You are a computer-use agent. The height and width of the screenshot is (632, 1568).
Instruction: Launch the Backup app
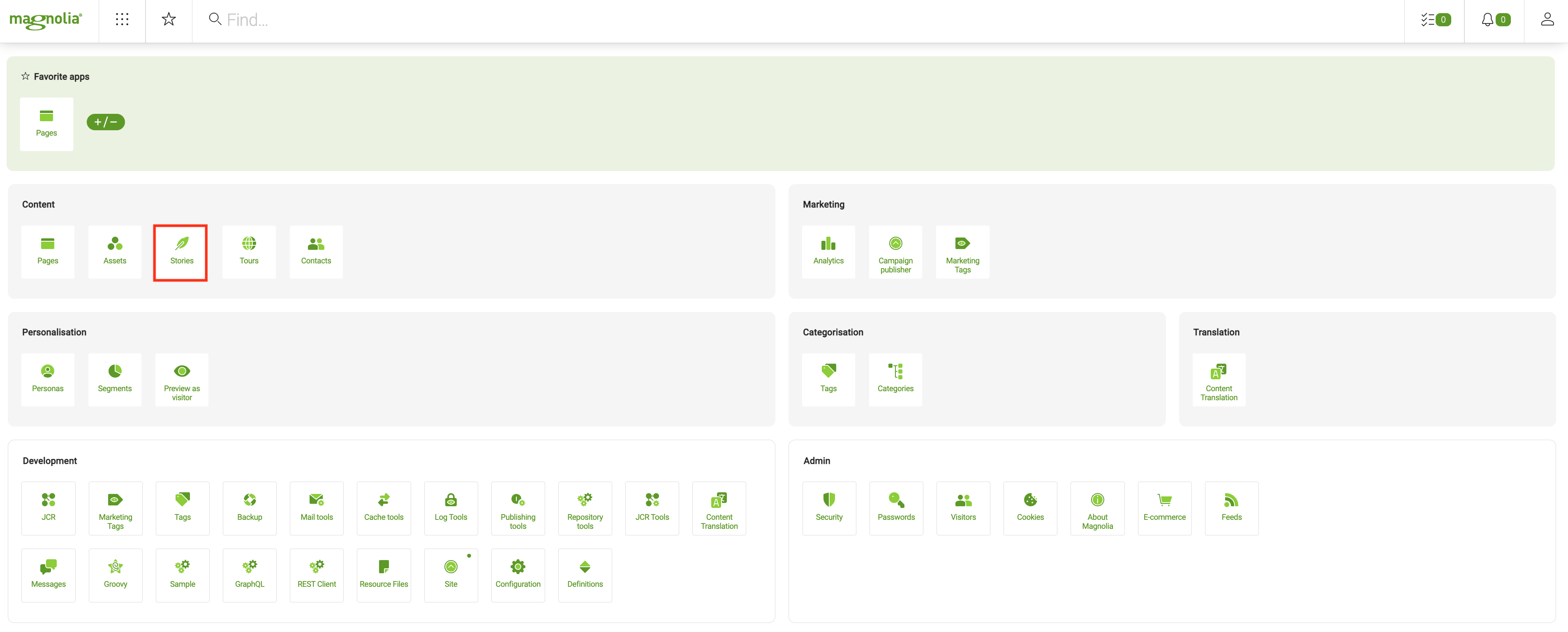coord(250,509)
